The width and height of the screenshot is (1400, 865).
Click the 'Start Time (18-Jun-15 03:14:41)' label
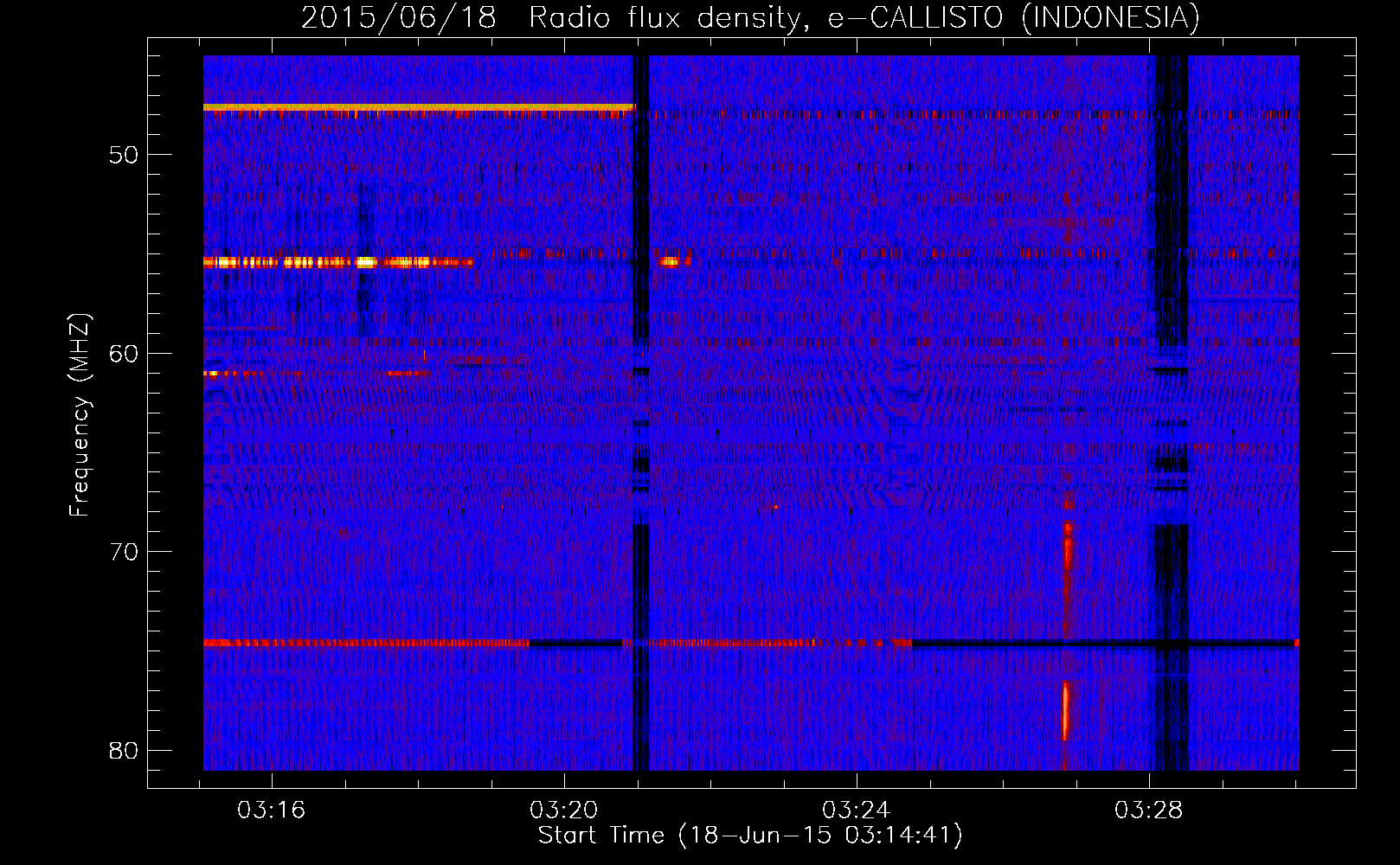click(x=750, y=836)
